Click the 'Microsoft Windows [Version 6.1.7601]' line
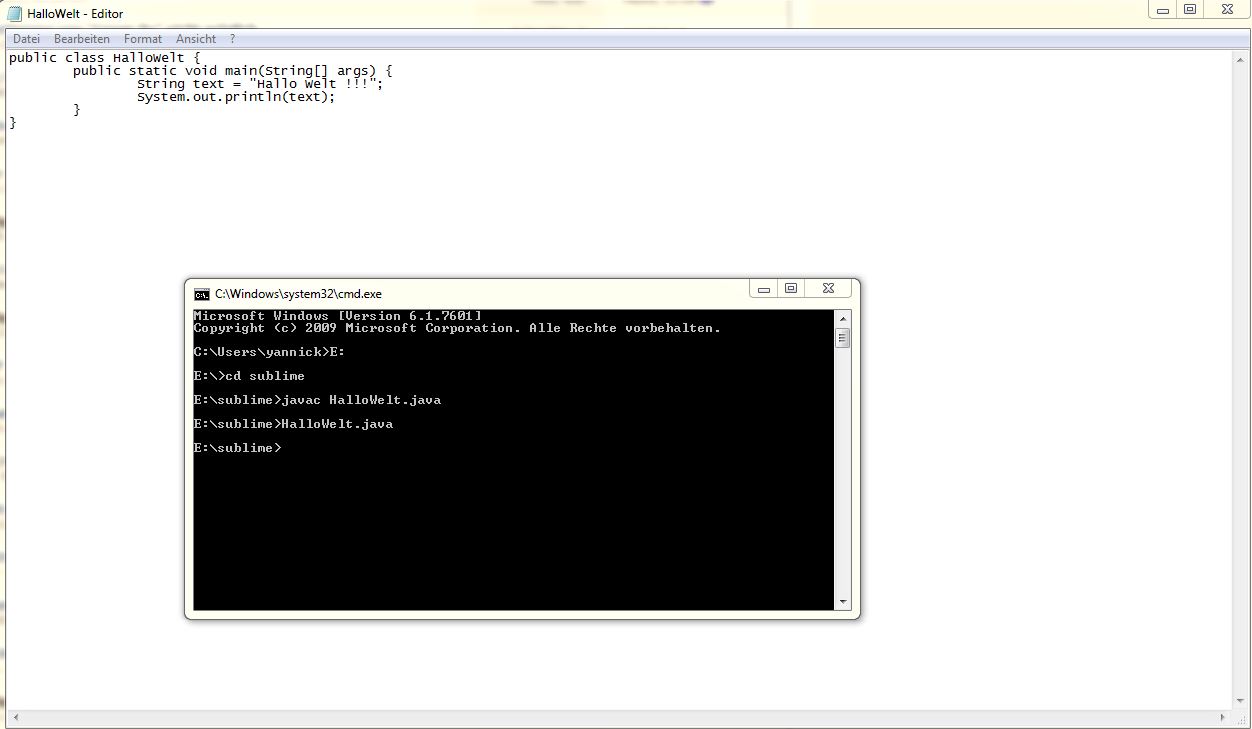 pos(337,316)
